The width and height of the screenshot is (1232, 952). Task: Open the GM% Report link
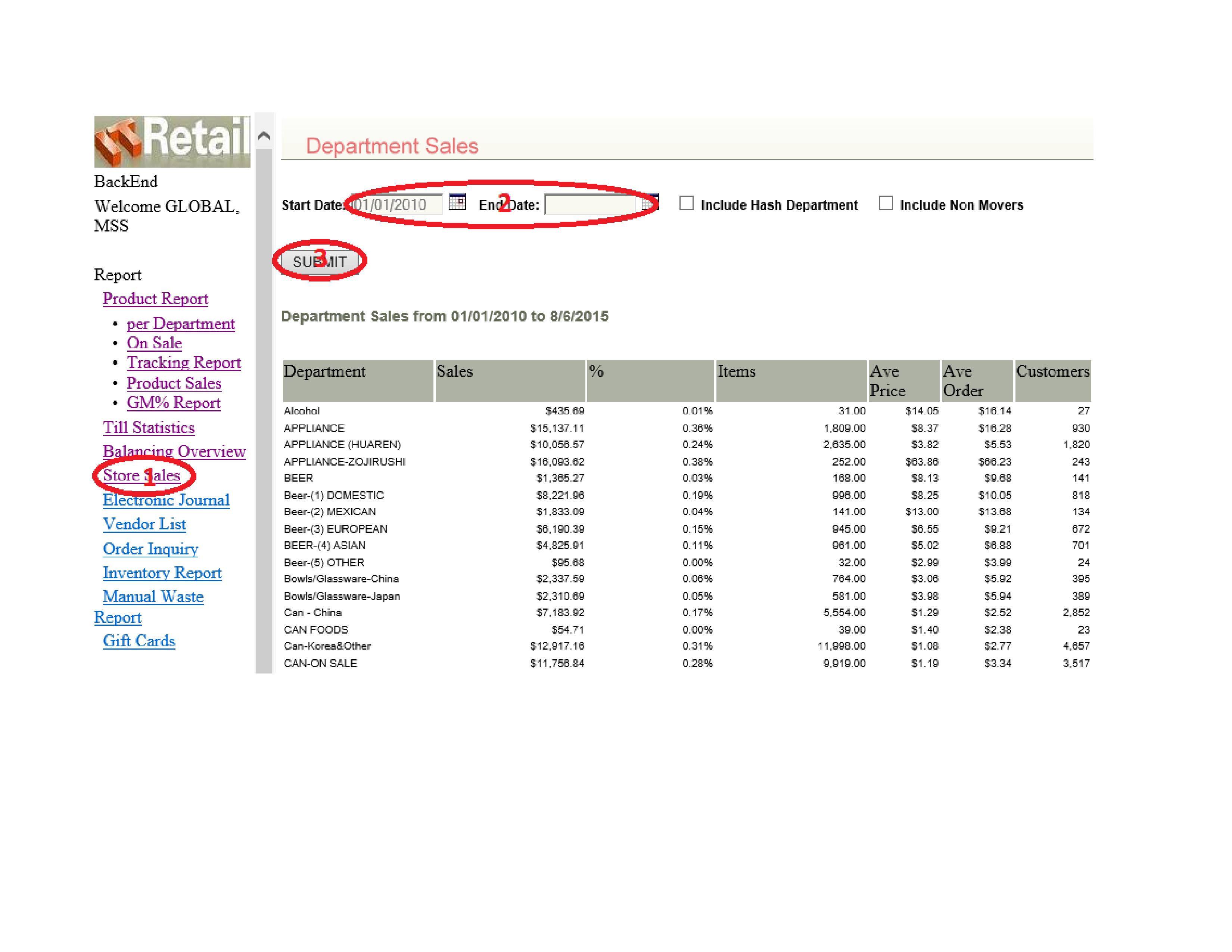[174, 403]
